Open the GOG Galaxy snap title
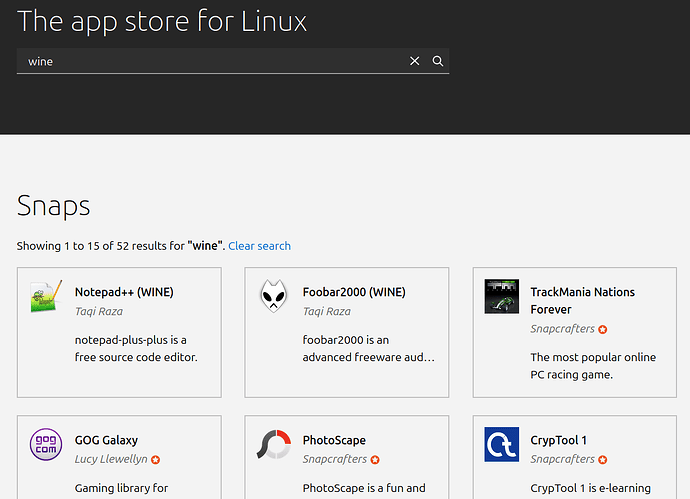Screen dimensions: 690x499 pyautogui.click(x=106, y=440)
